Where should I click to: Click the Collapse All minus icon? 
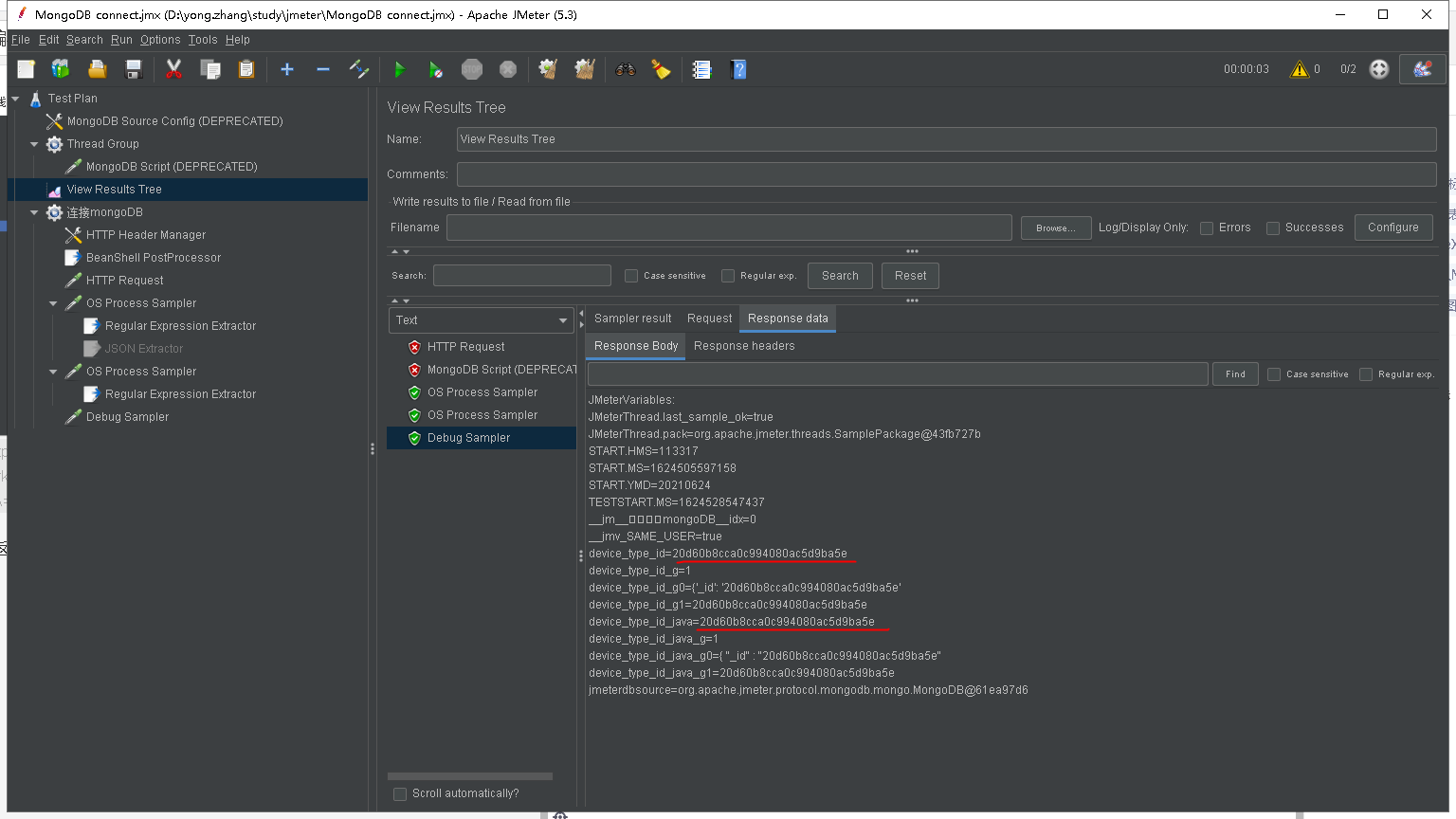click(x=323, y=69)
